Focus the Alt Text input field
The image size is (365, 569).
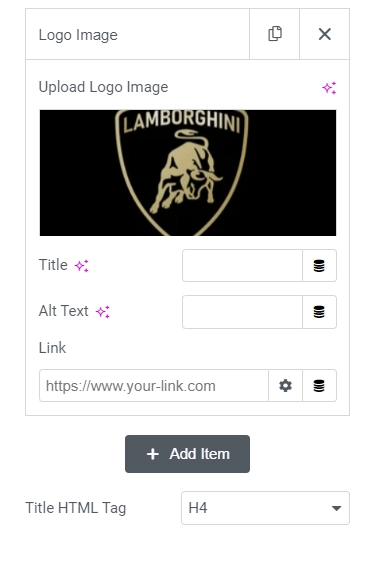[242, 312]
